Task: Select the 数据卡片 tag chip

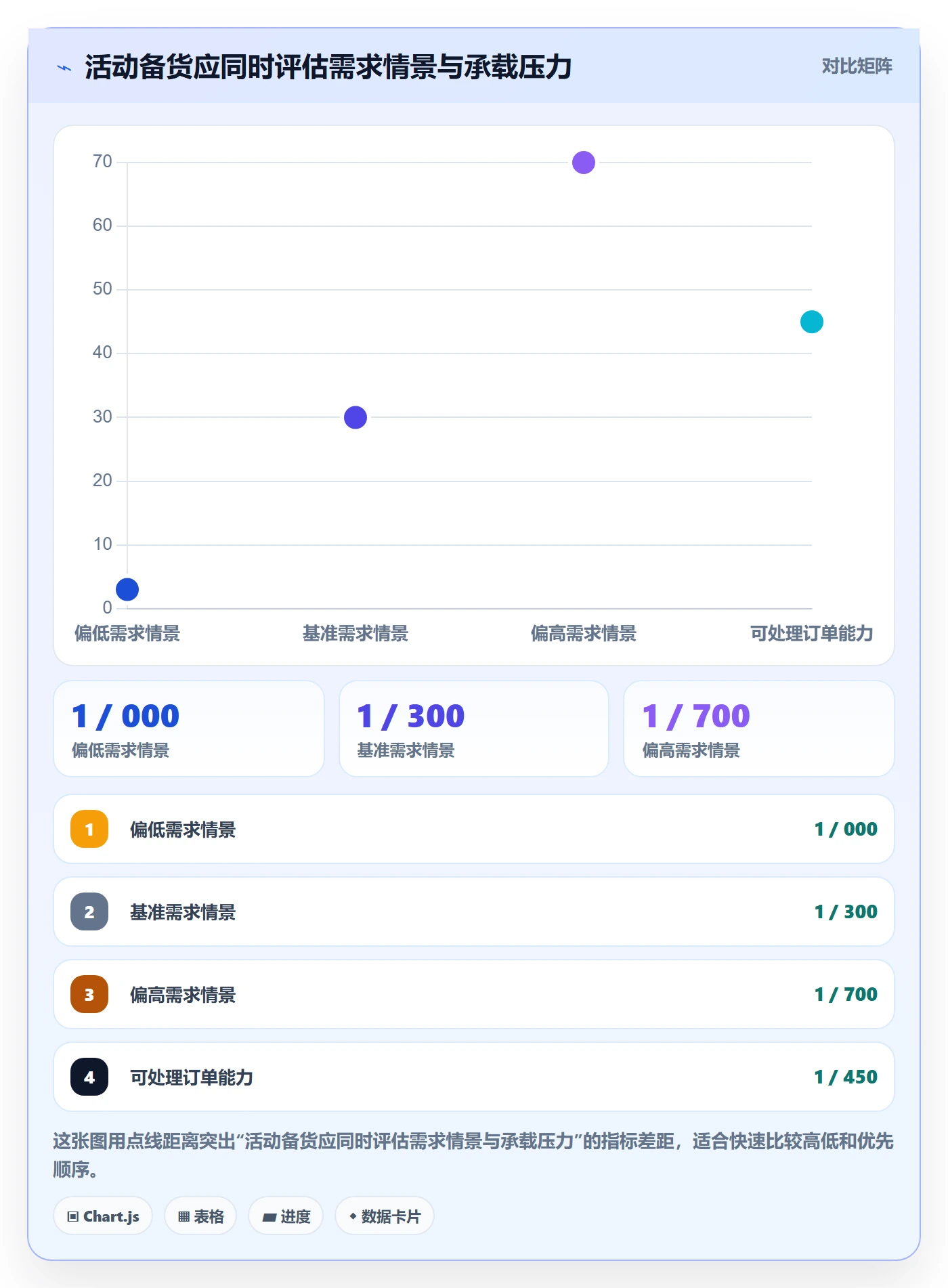Action: [385, 1216]
